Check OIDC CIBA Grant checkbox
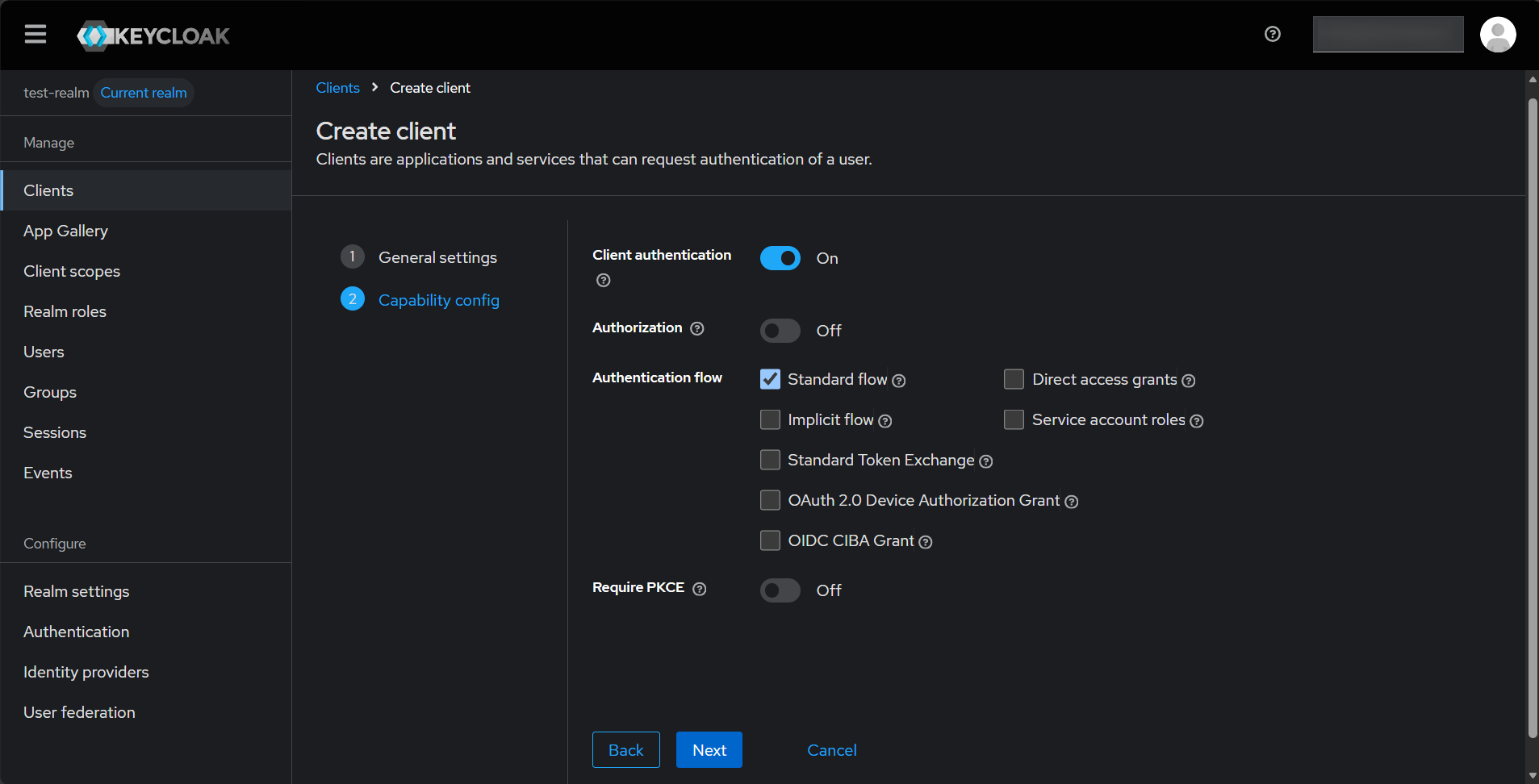Screen dimensions: 1539x784 [x=771, y=540]
